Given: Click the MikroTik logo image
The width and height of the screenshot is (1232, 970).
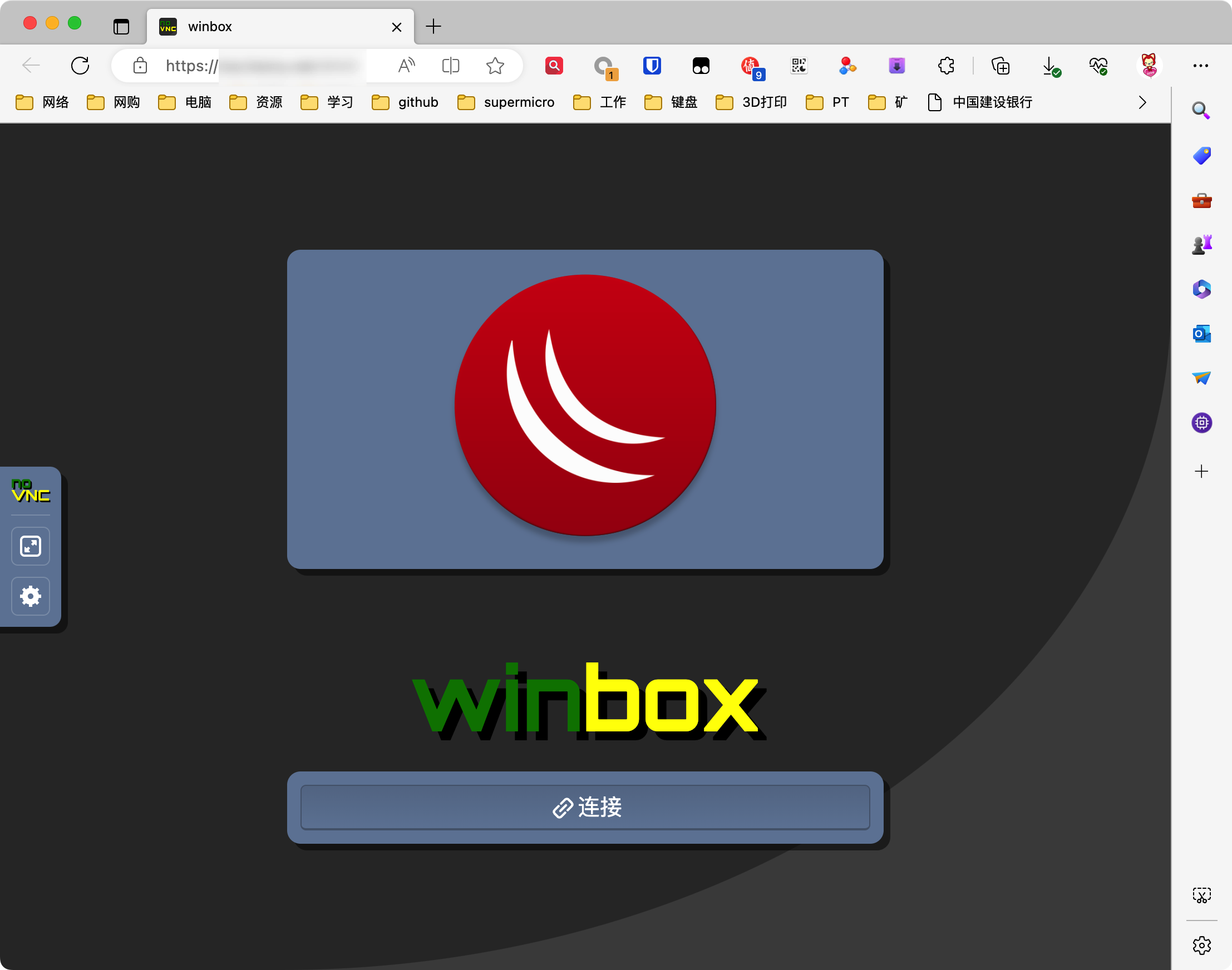Looking at the screenshot, I should pyautogui.click(x=585, y=405).
